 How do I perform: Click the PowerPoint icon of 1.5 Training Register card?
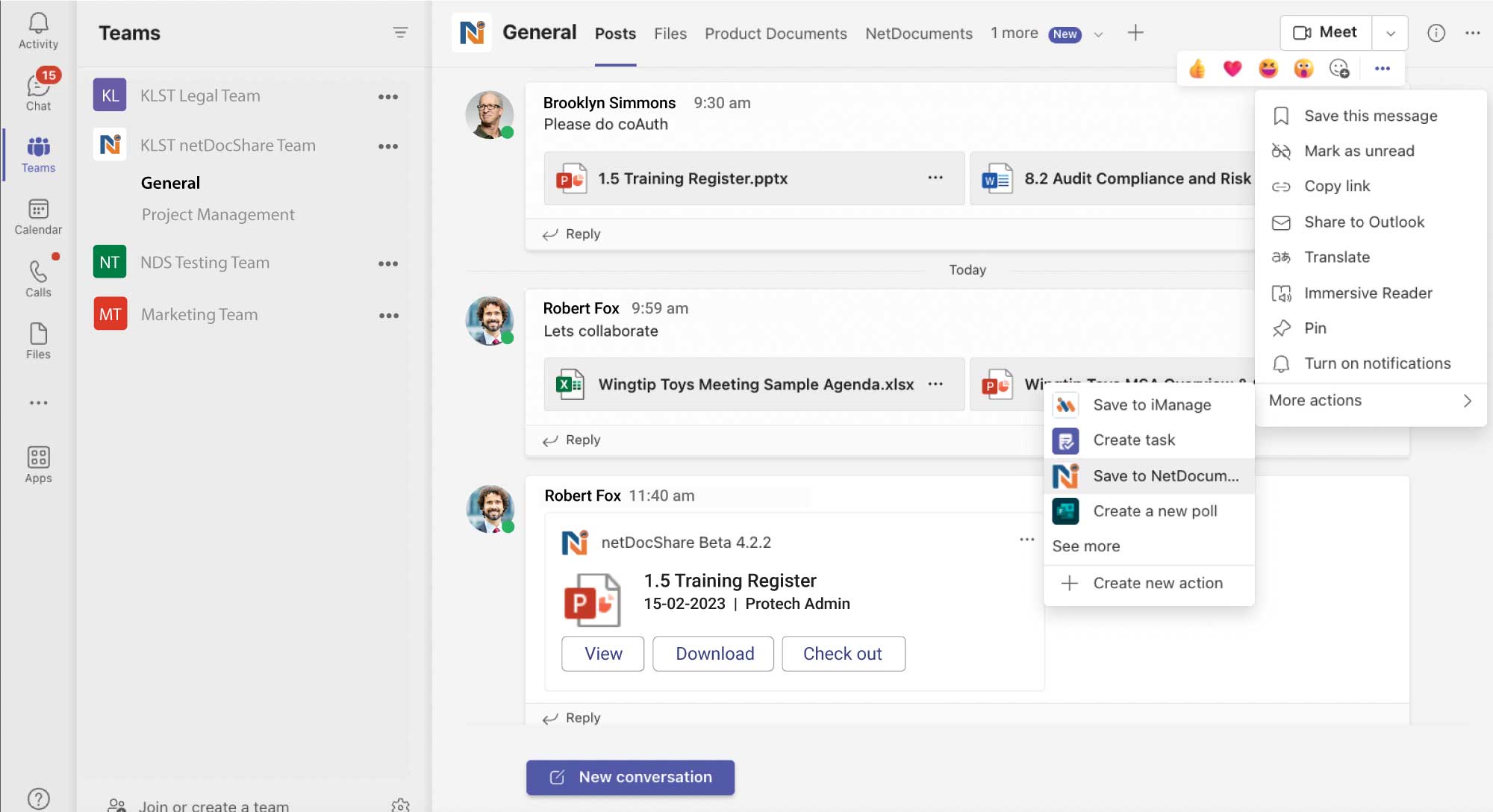click(592, 599)
